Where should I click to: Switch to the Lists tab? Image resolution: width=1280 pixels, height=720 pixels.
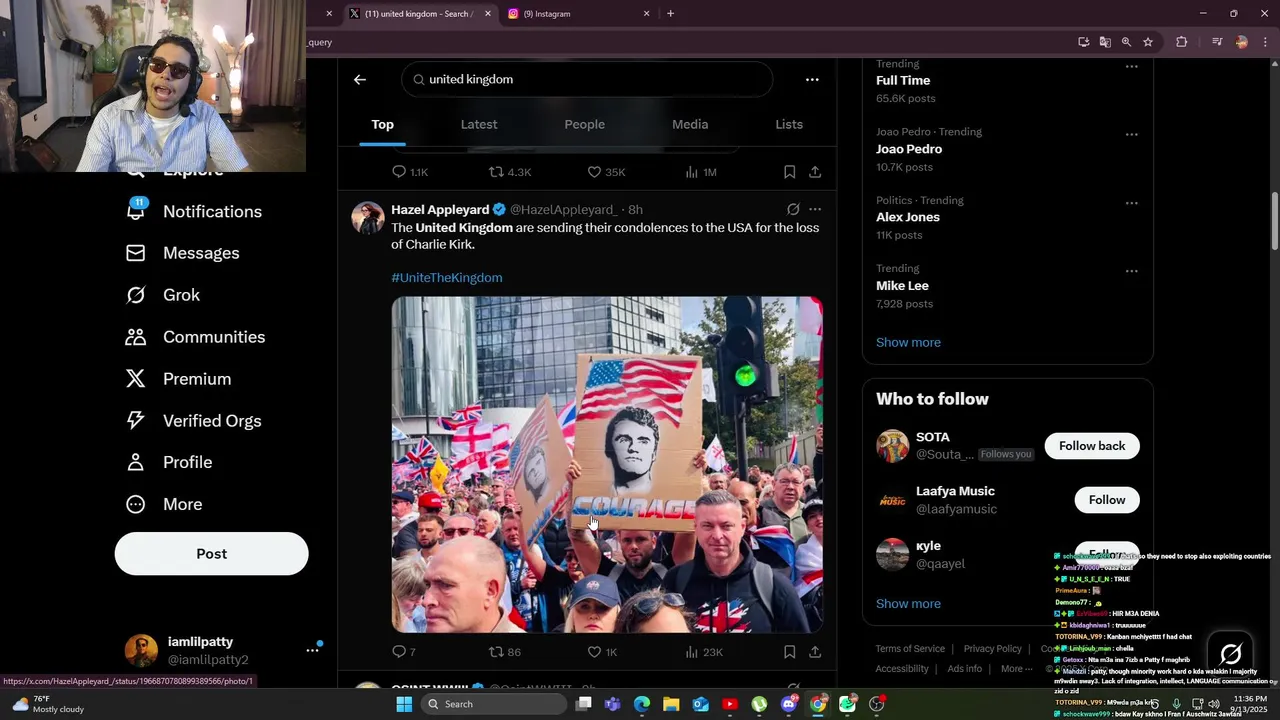789,125
